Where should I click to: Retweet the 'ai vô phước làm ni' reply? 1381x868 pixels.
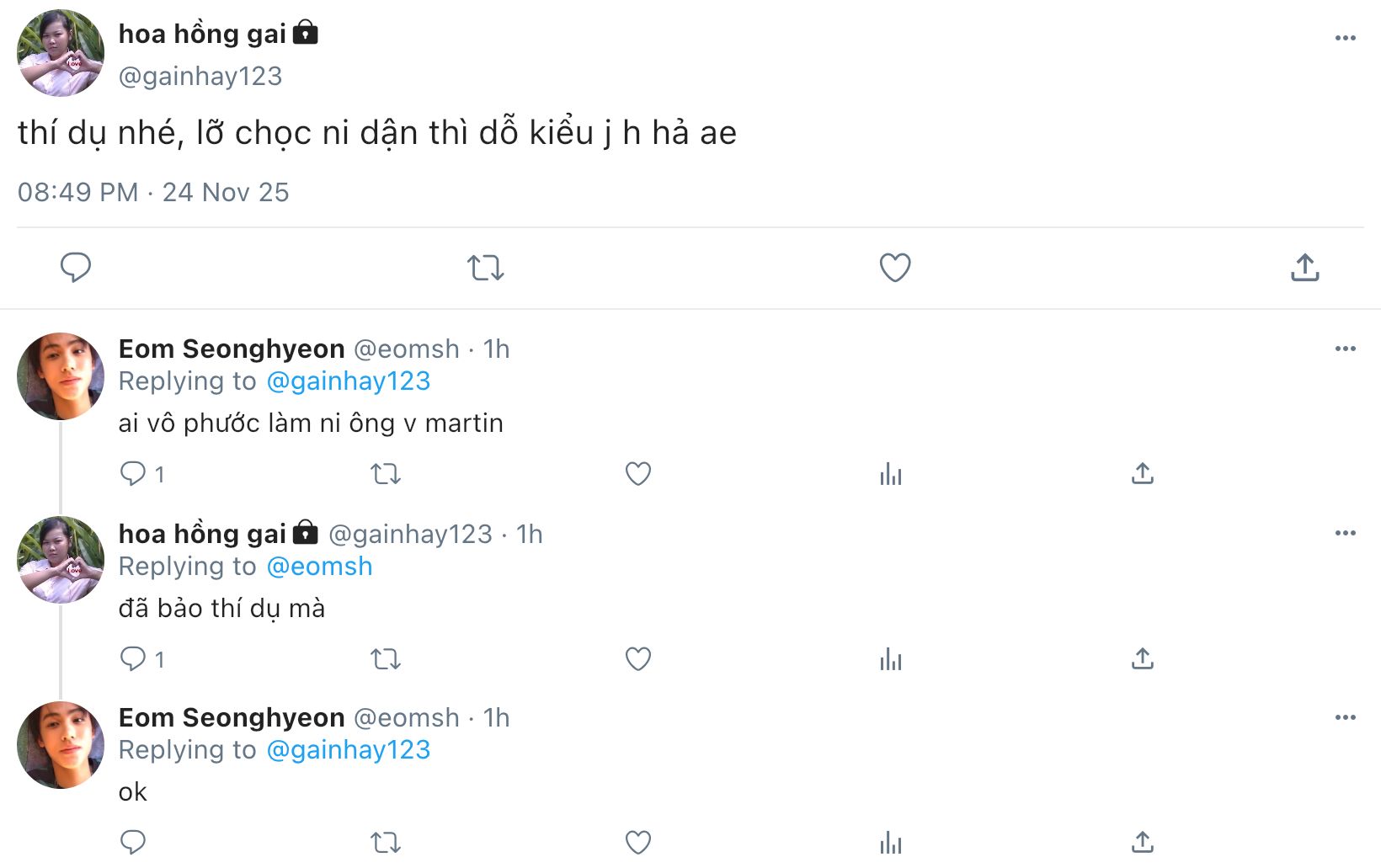386,474
